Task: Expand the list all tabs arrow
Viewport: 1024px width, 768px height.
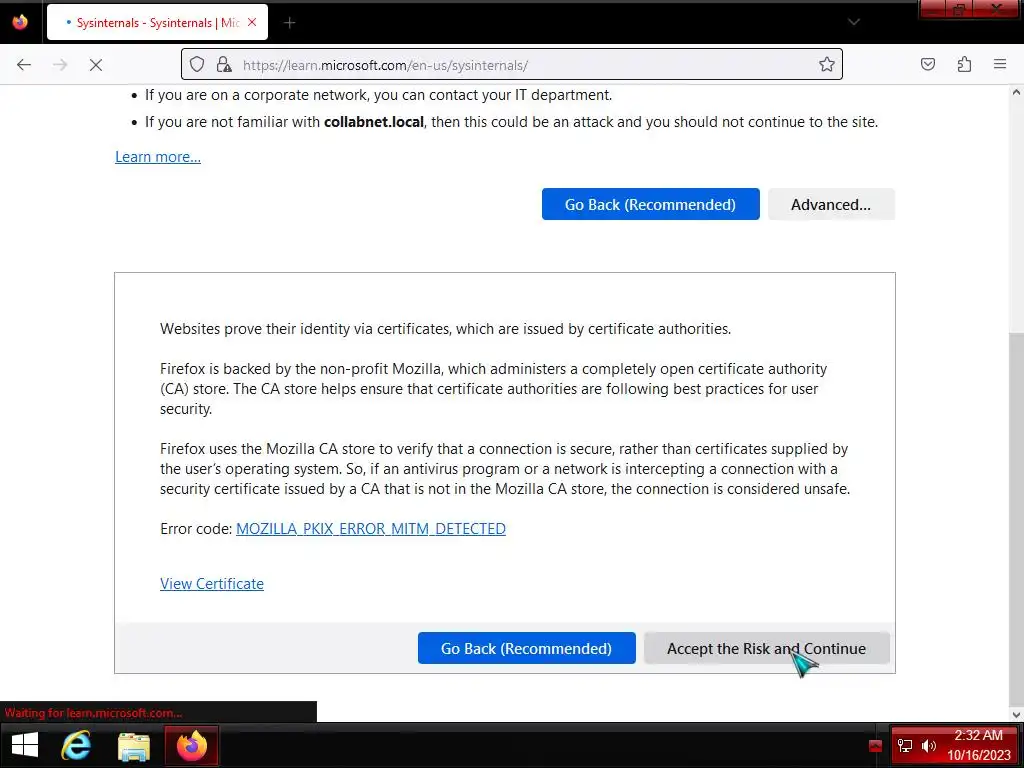Action: point(854,22)
